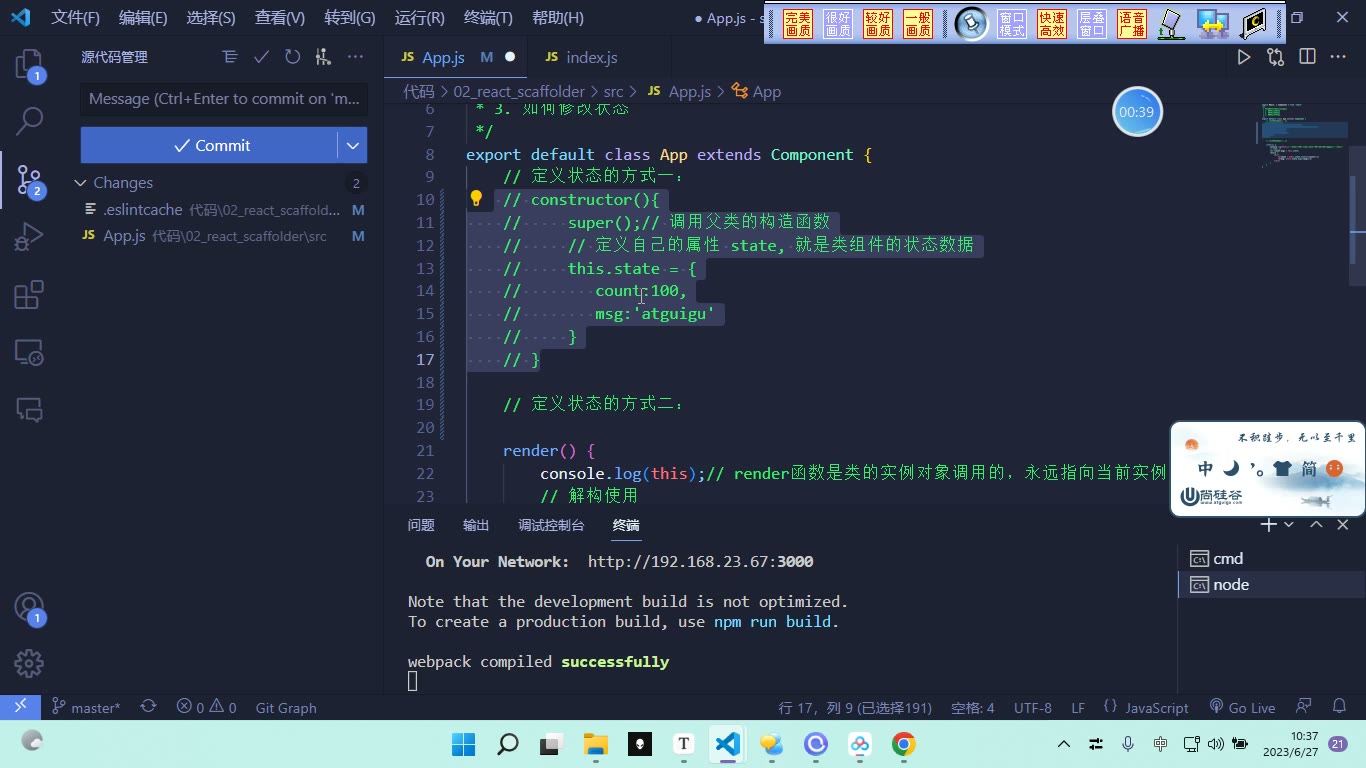Open the Remote Explorer view
Screen dimensions: 1366x768
(29, 352)
